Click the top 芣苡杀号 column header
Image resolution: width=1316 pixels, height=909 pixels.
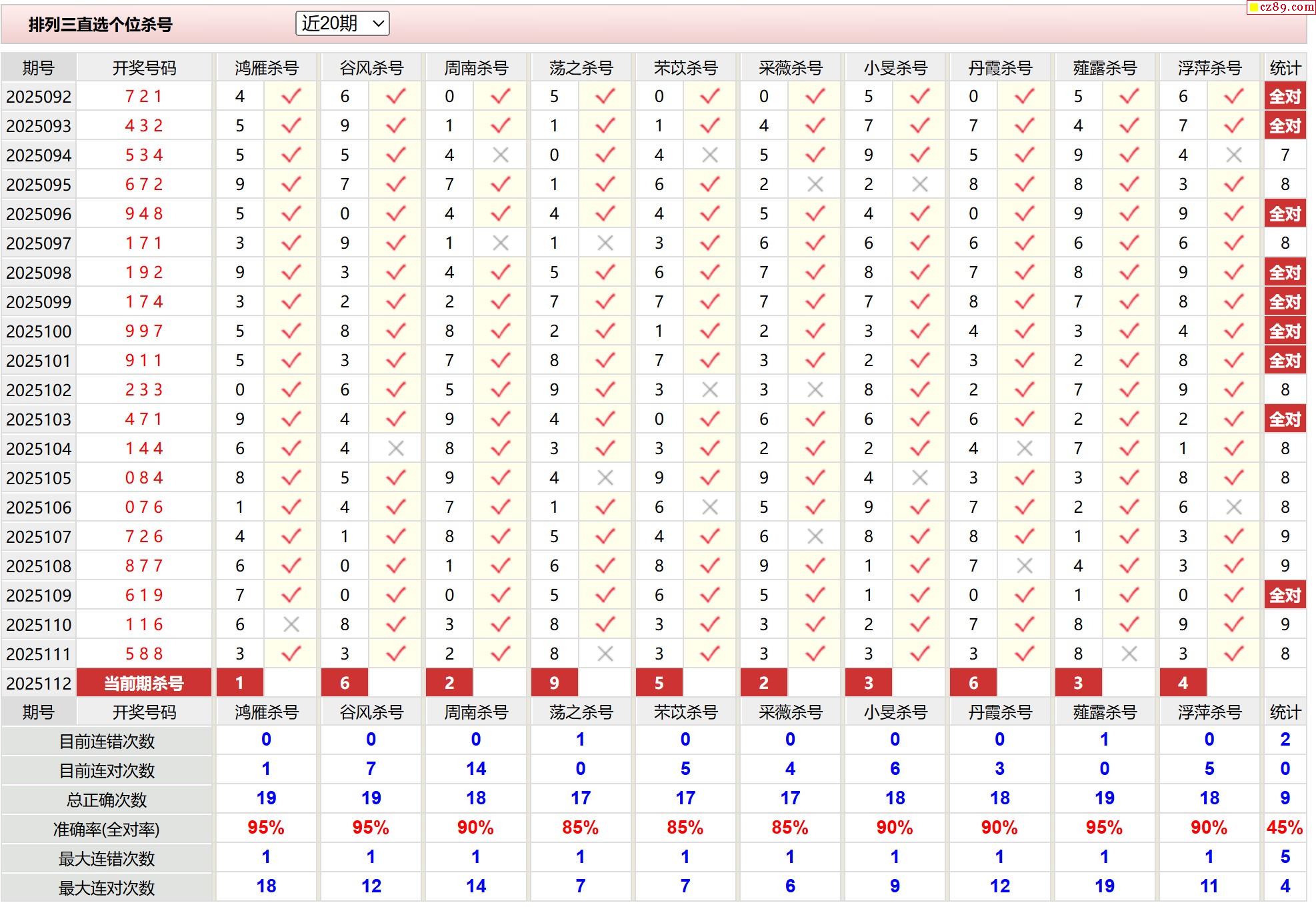tap(685, 68)
